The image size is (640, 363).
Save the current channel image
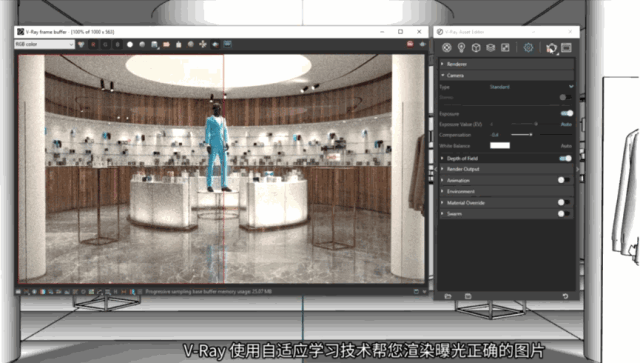[x=154, y=44]
